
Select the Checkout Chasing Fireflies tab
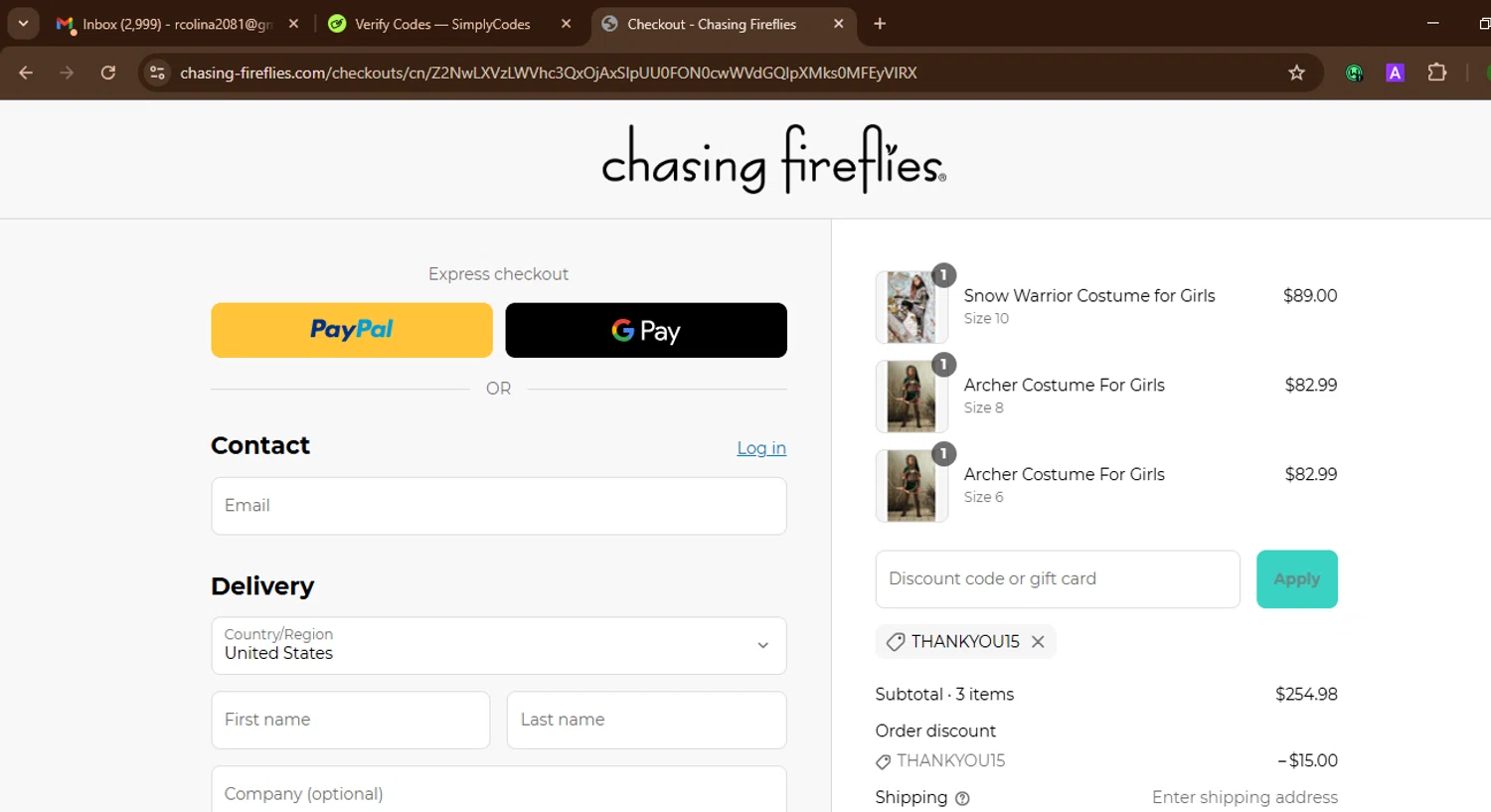(712, 24)
